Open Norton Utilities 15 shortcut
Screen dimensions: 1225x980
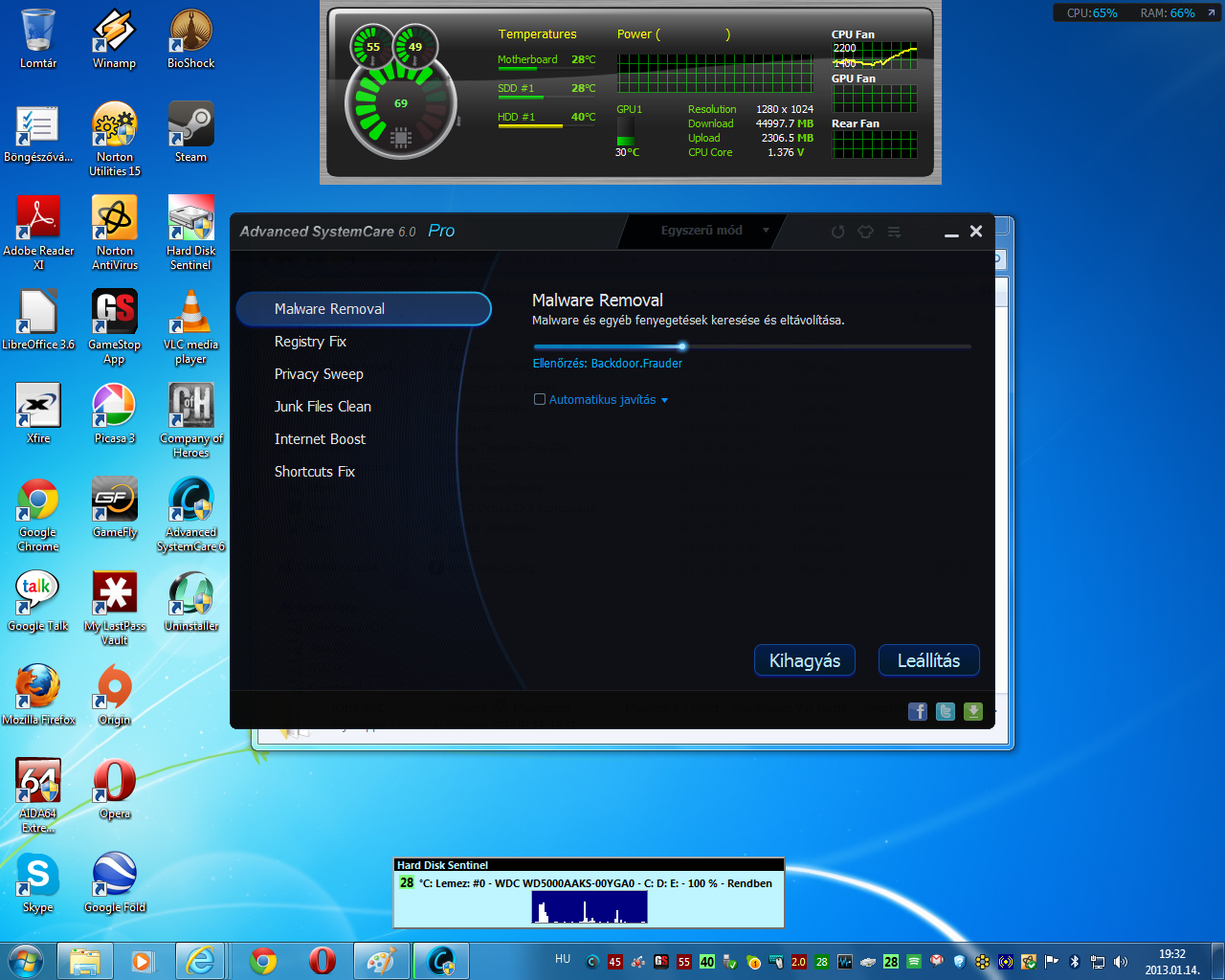point(115,140)
